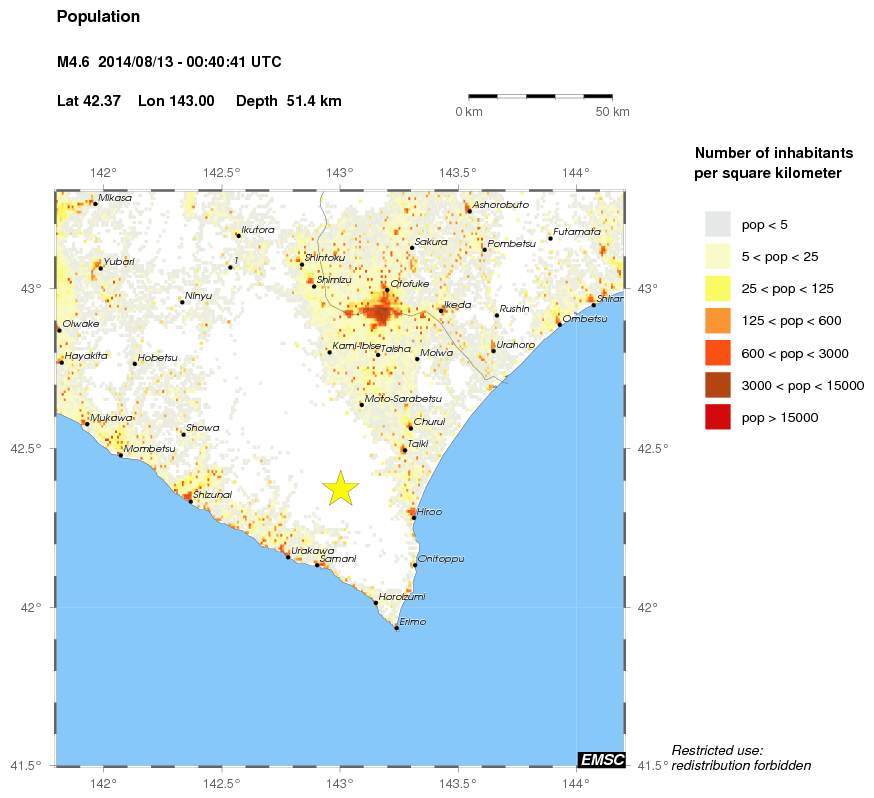Select the 'Taiki' town label
The height and width of the screenshot is (798, 874).
[418, 444]
